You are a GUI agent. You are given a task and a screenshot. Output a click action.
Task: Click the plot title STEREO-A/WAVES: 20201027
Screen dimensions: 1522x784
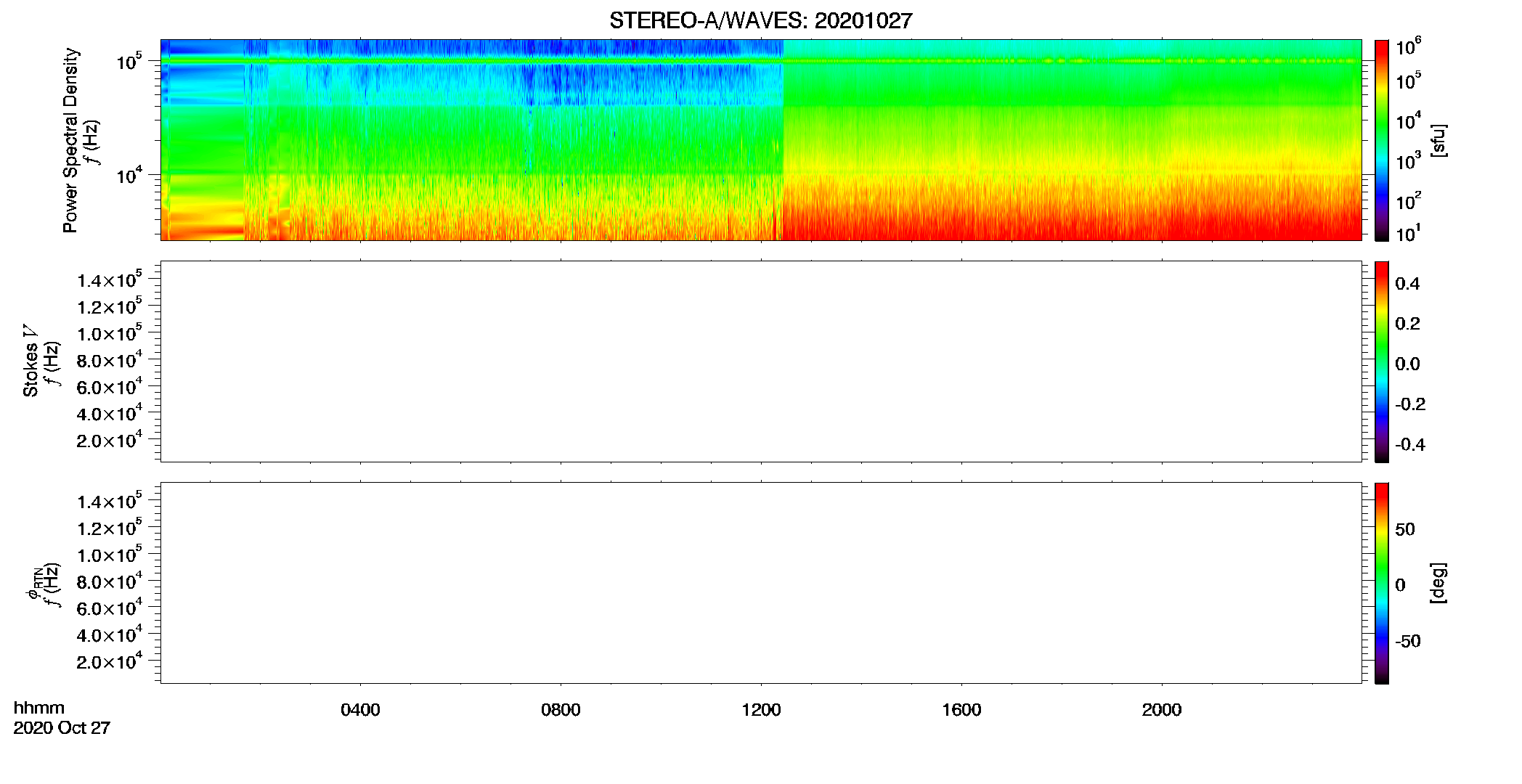[x=760, y=21]
